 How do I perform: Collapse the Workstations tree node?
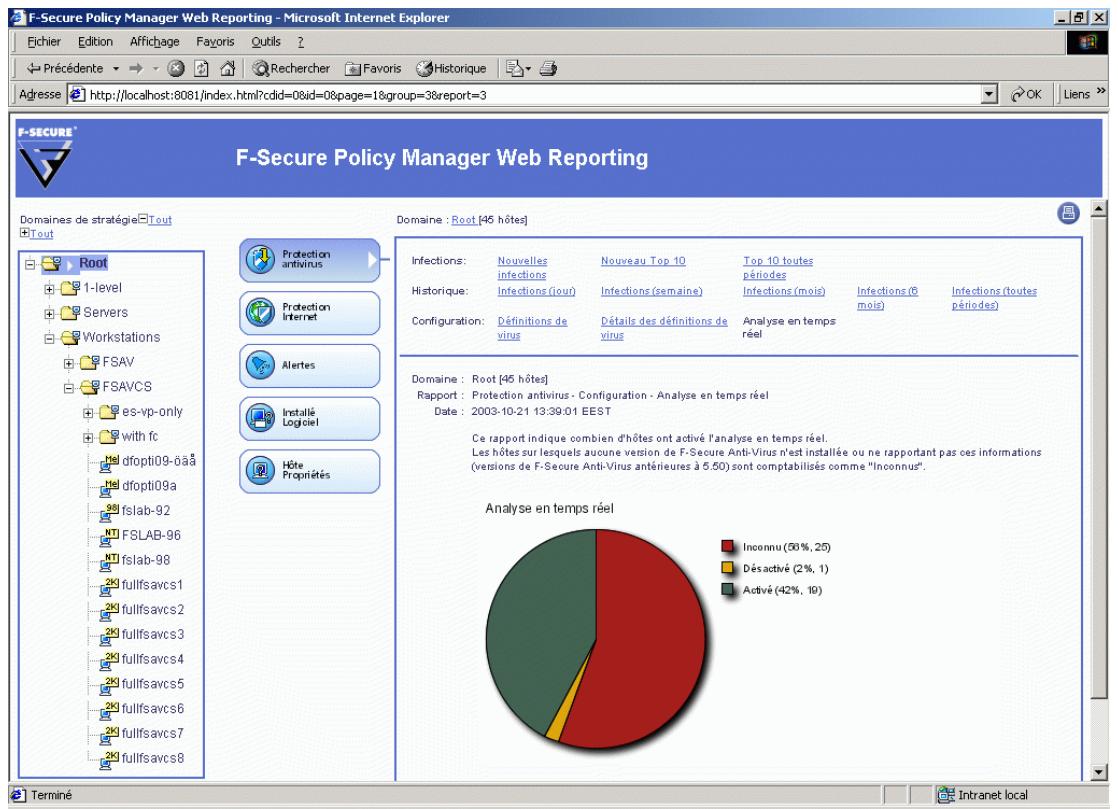click(49, 339)
